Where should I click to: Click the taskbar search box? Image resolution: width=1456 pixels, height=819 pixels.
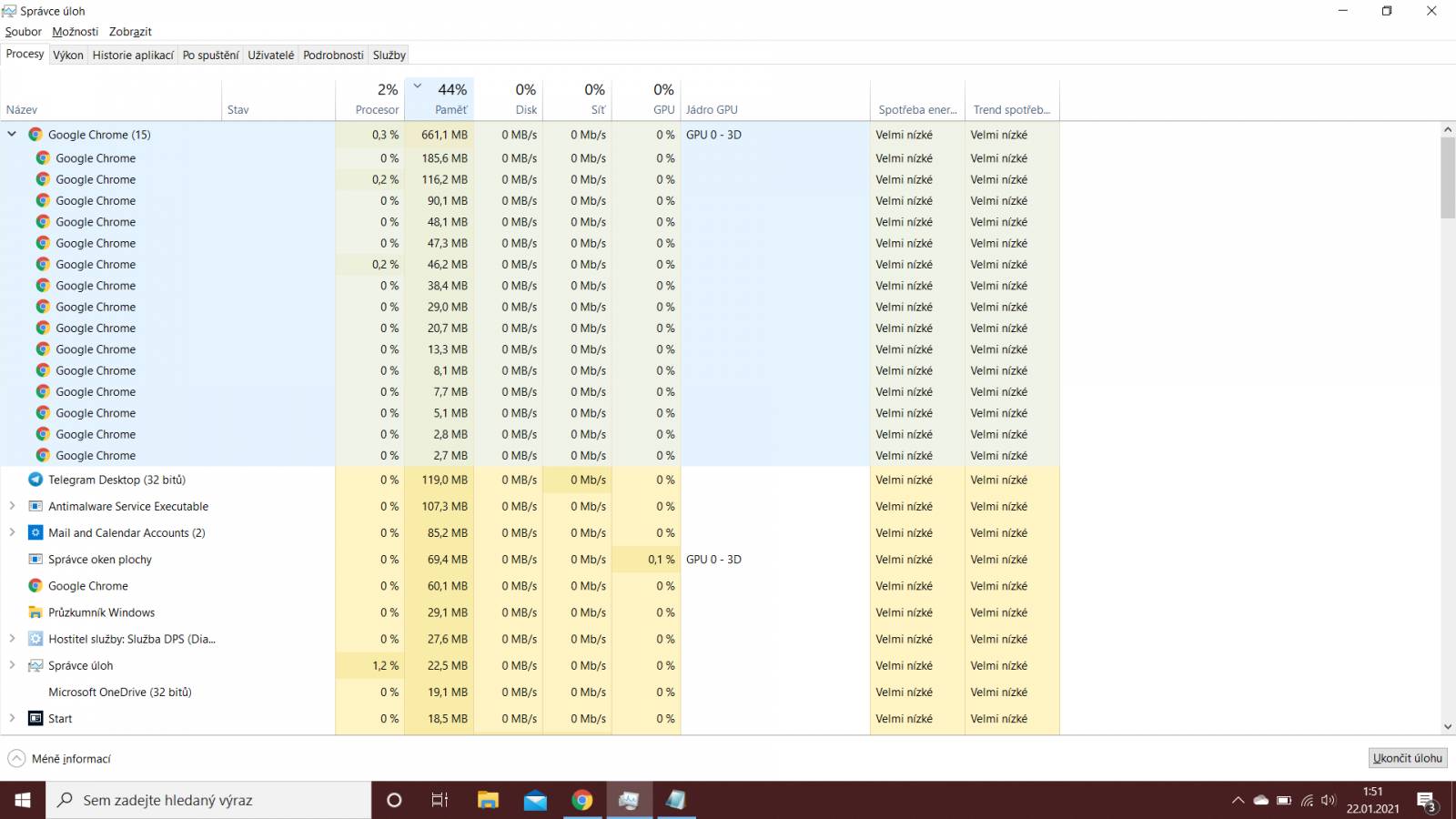pos(208,800)
